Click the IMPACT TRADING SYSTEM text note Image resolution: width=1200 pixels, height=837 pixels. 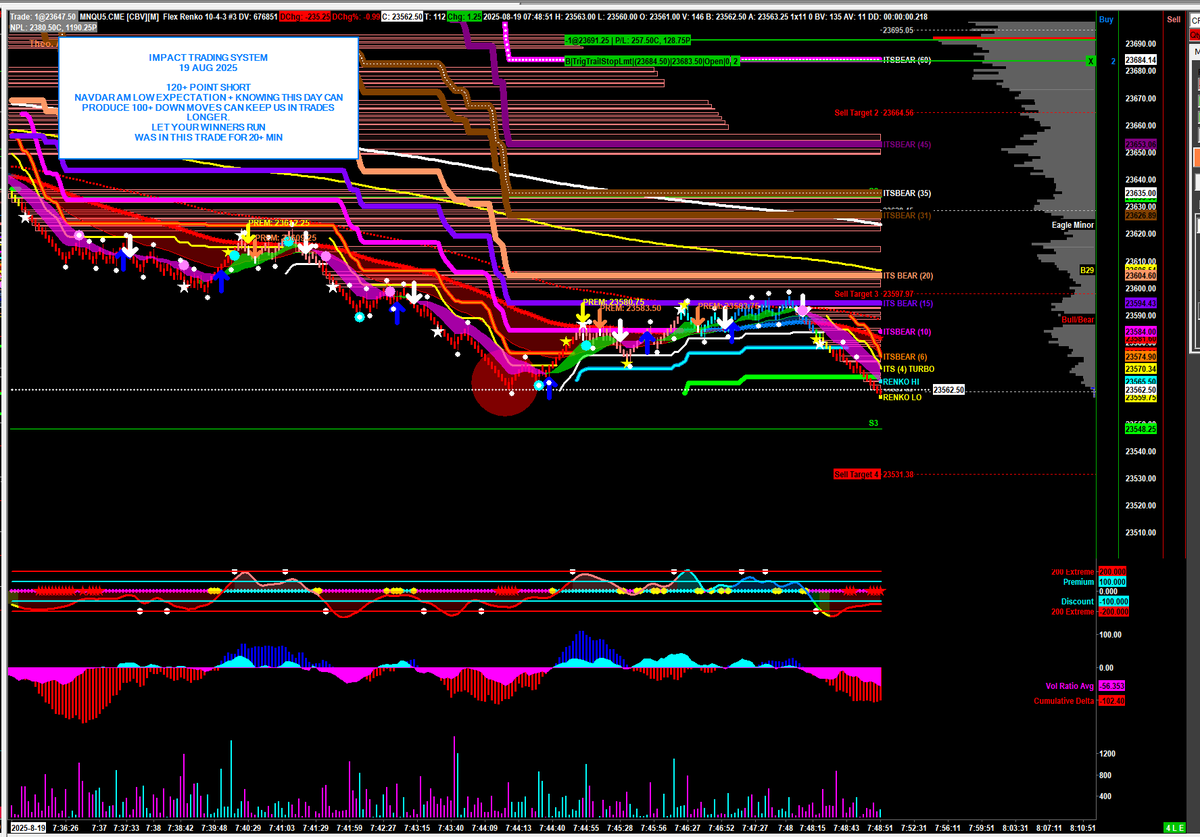208,98
